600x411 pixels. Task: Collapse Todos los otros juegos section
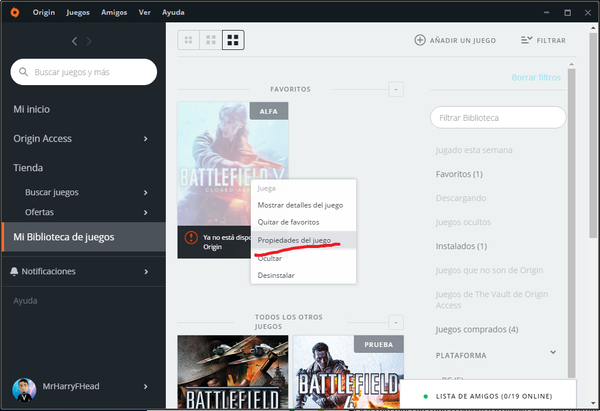coord(396,322)
